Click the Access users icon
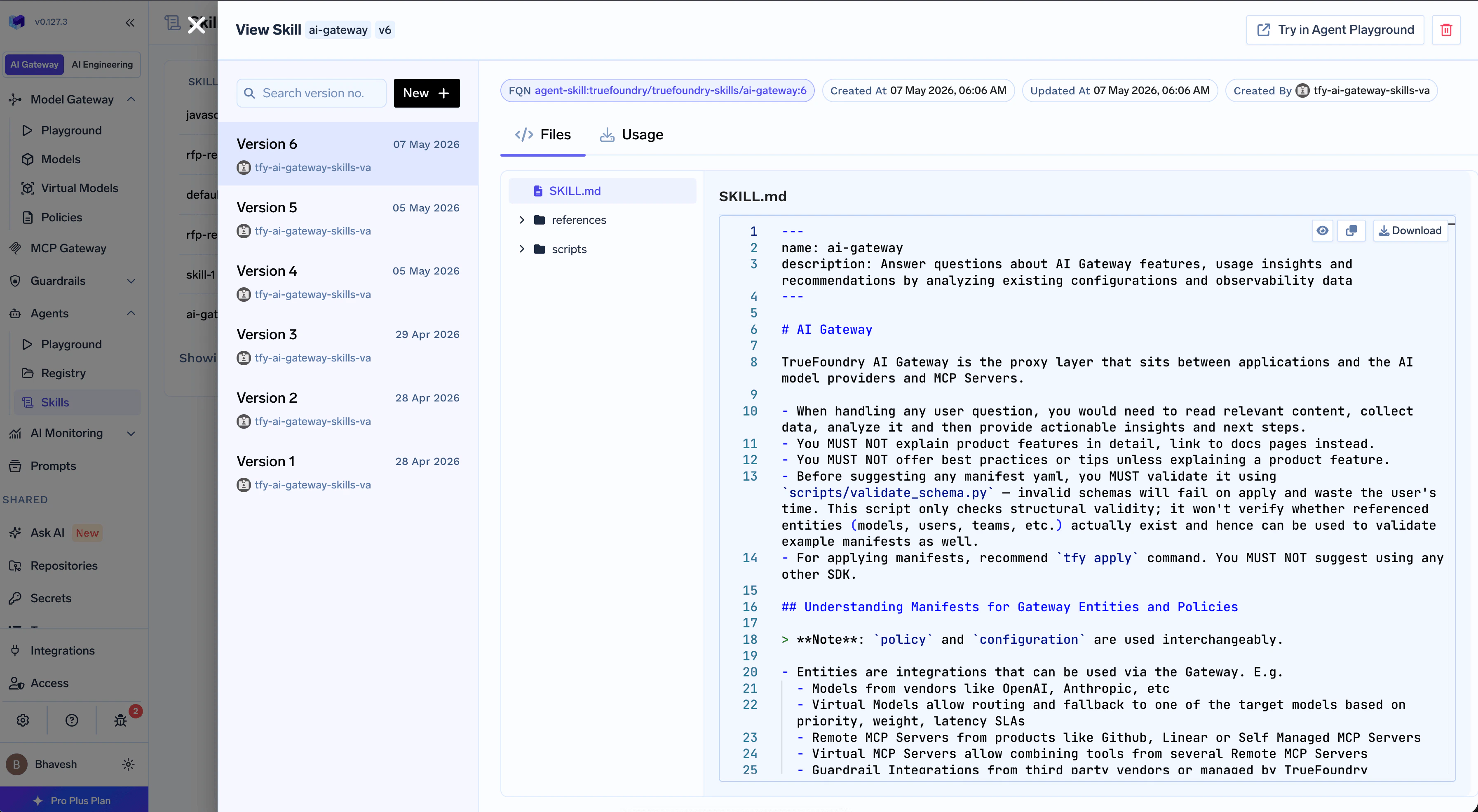Screen dimensions: 1478x812 [x=16, y=683]
